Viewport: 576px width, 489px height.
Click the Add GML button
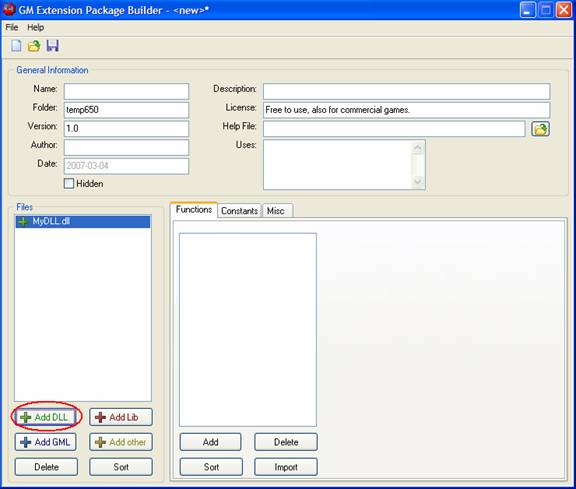[46, 442]
